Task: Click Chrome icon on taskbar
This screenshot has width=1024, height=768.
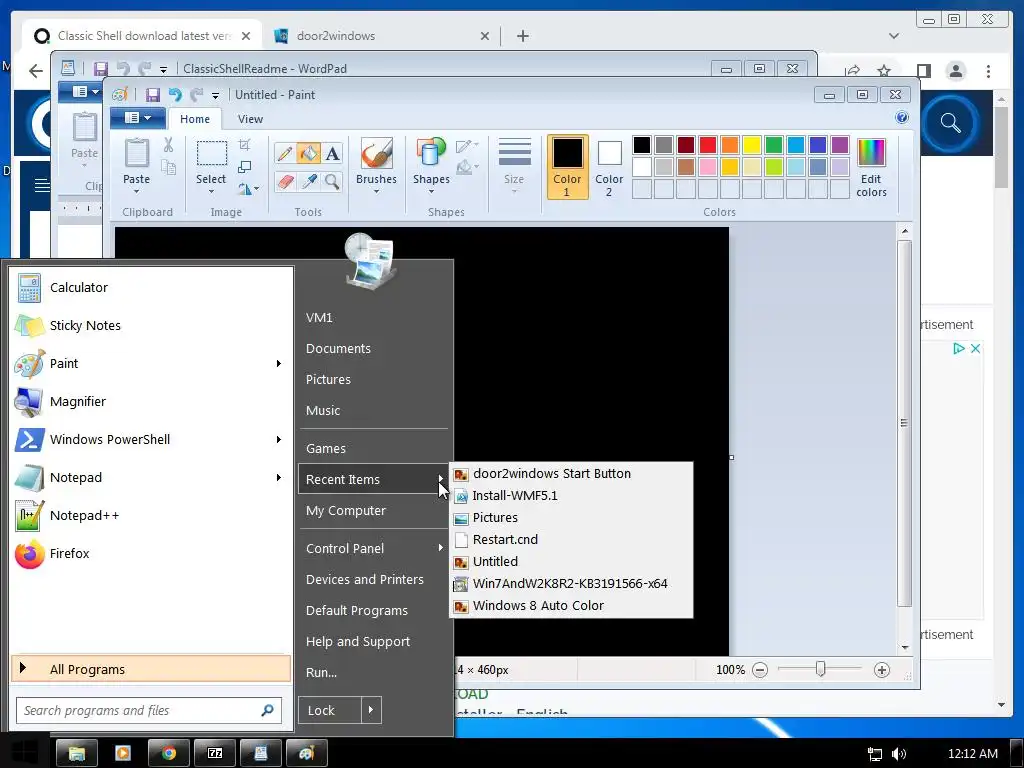Action: (169, 753)
